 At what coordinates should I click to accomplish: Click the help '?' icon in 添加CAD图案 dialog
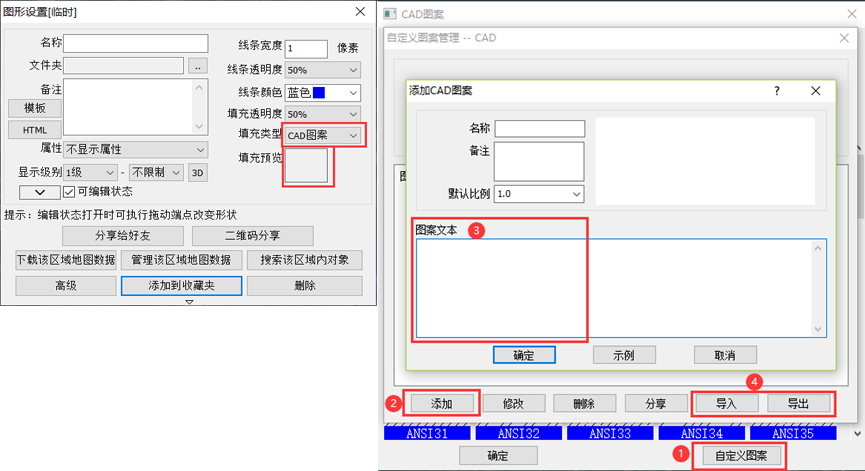[x=777, y=90]
